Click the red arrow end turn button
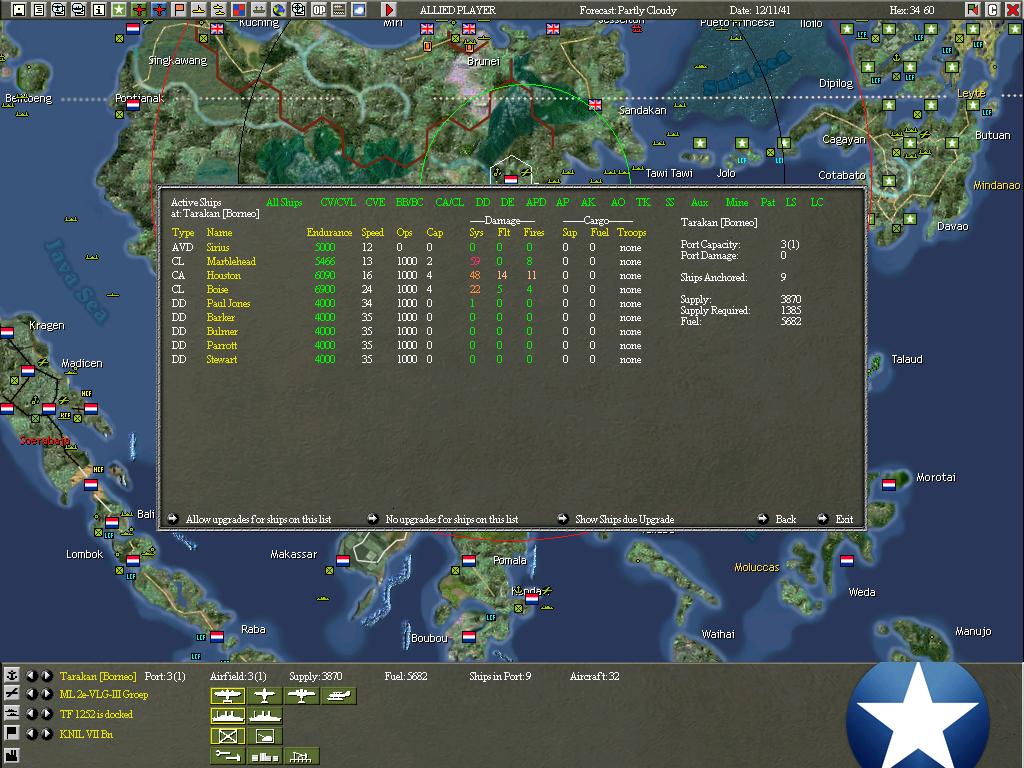The height and width of the screenshot is (768, 1024). tap(389, 9)
